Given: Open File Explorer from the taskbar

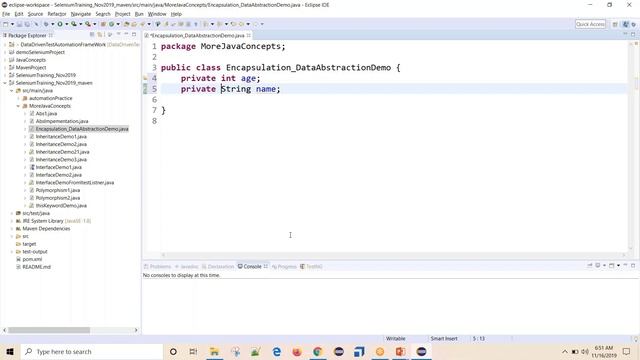Looking at the screenshot, I should 214,351.
